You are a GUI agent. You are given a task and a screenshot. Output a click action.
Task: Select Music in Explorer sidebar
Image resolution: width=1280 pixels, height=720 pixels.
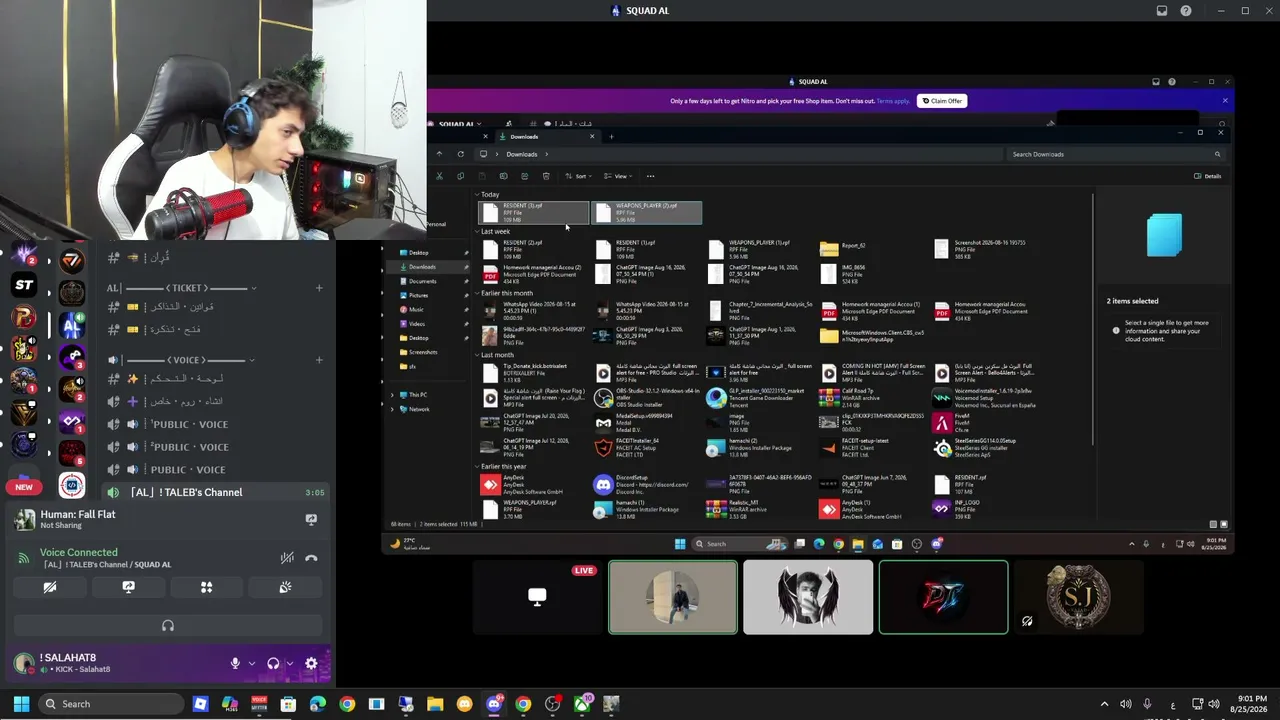point(416,309)
